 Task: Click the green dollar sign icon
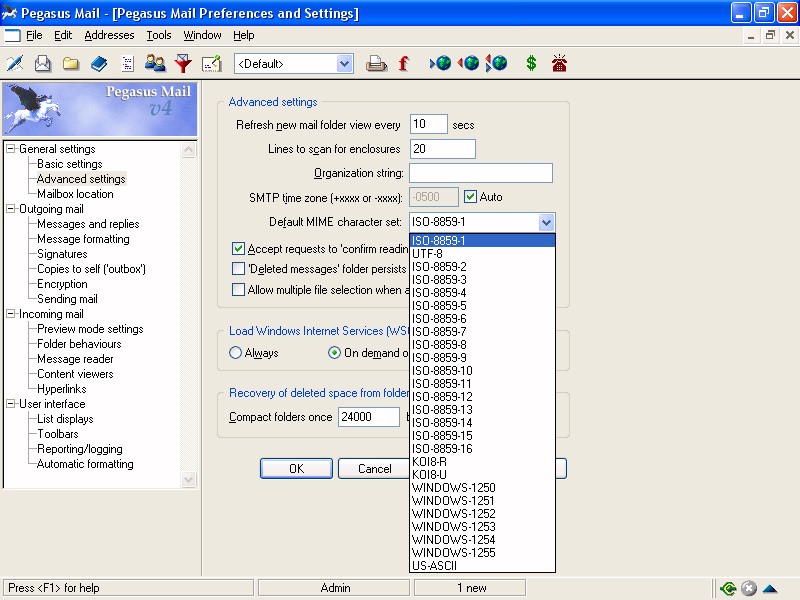531,64
